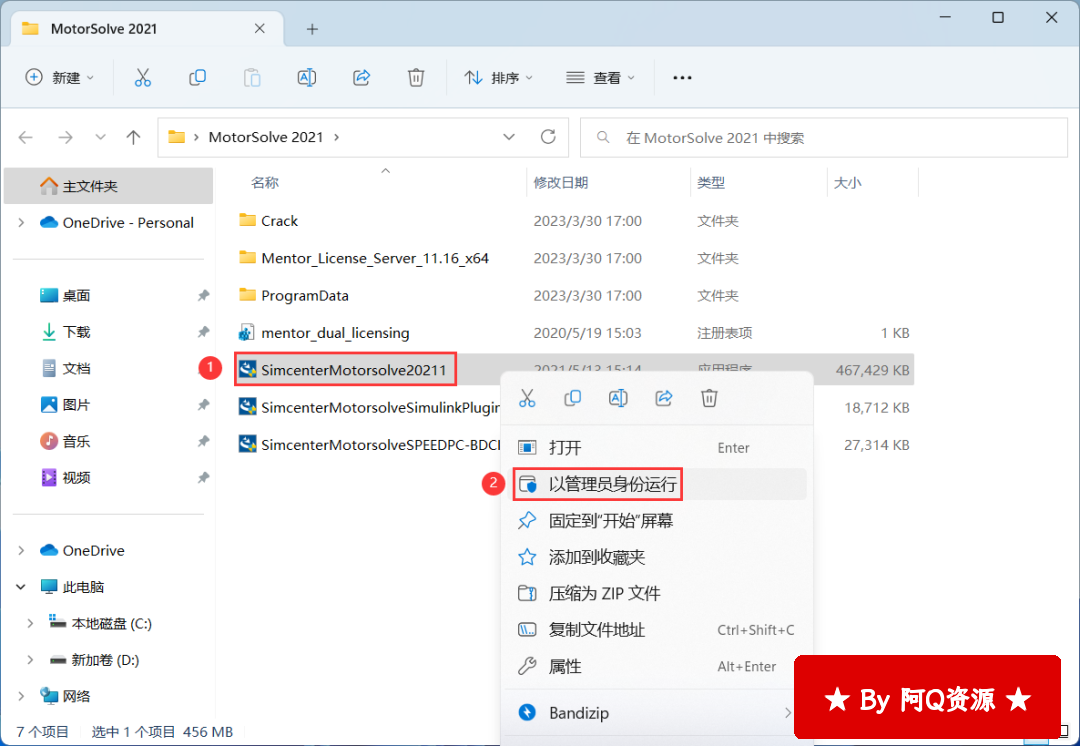
Task: Expand the 本地磁盘 (C:) drive node
Action: tap(30, 623)
